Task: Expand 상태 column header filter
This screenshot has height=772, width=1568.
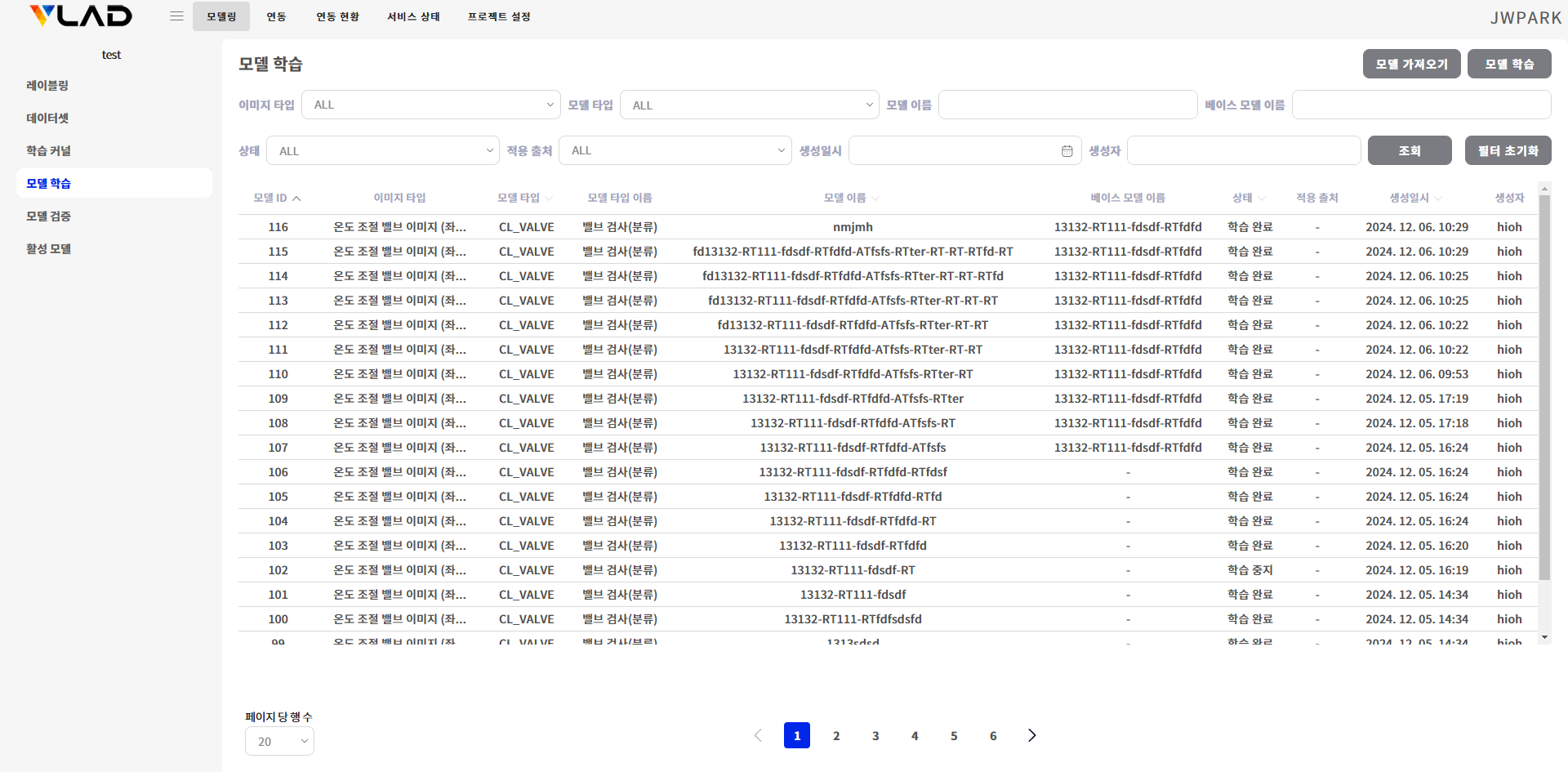Action: click(x=1262, y=199)
